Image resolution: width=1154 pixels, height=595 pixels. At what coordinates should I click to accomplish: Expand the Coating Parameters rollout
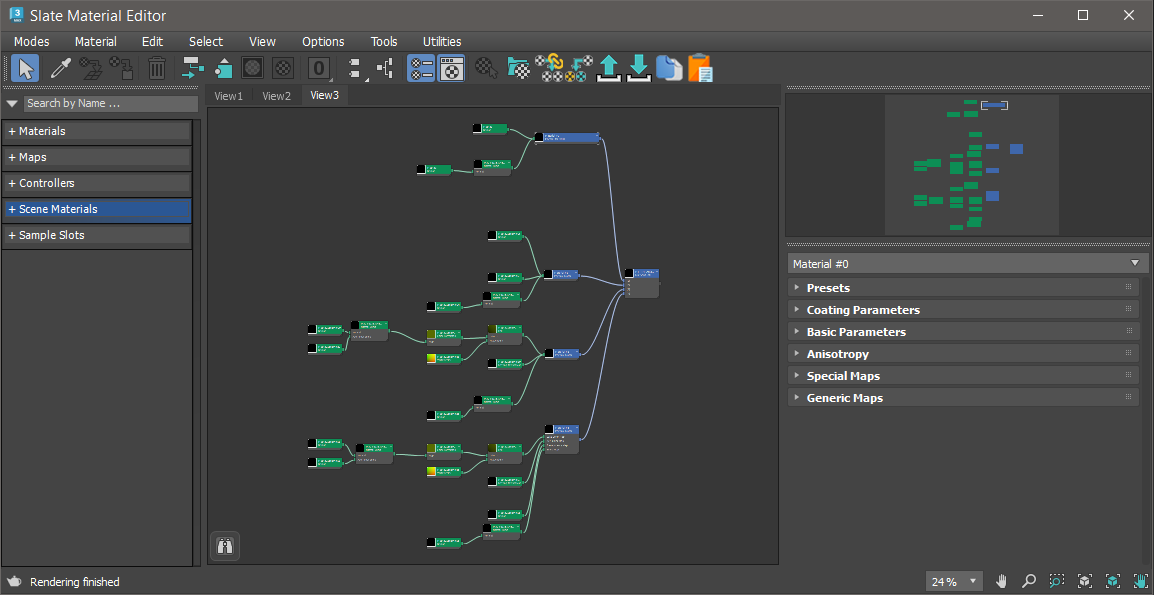click(x=863, y=310)
